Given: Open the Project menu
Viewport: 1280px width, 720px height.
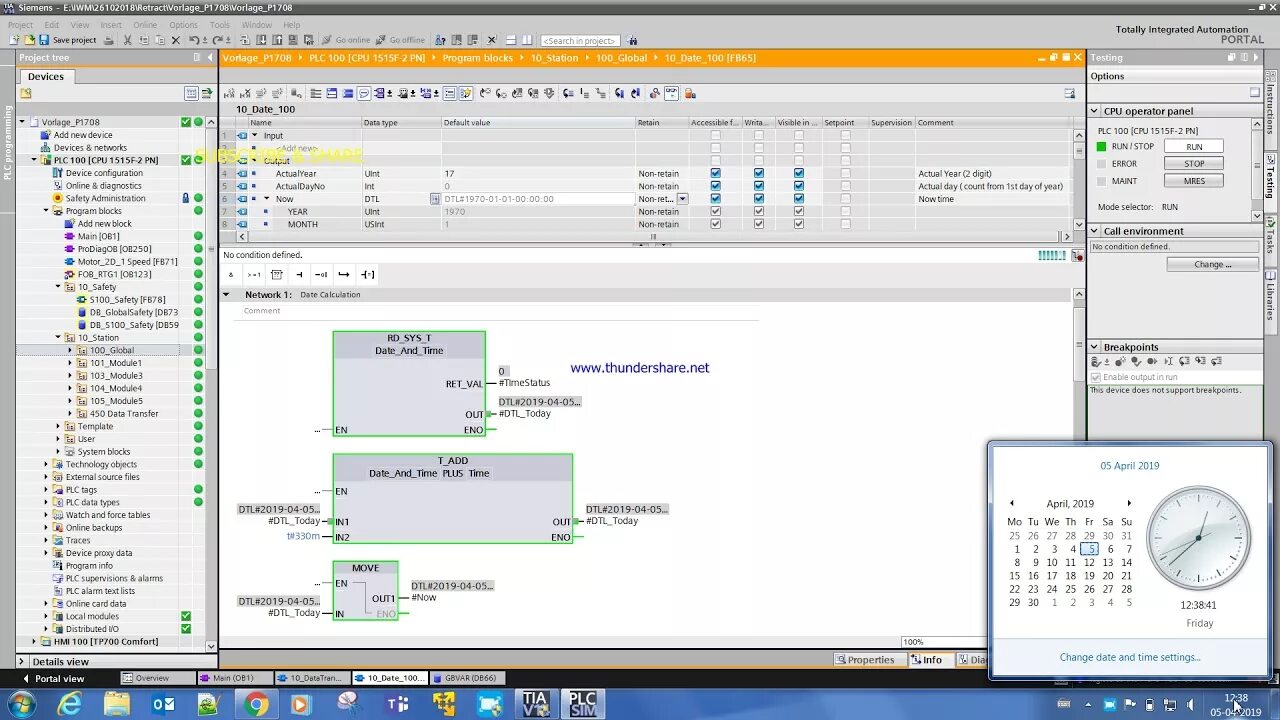Looking at the screenshot, I should pyautogui.click(x=20, y=25).
